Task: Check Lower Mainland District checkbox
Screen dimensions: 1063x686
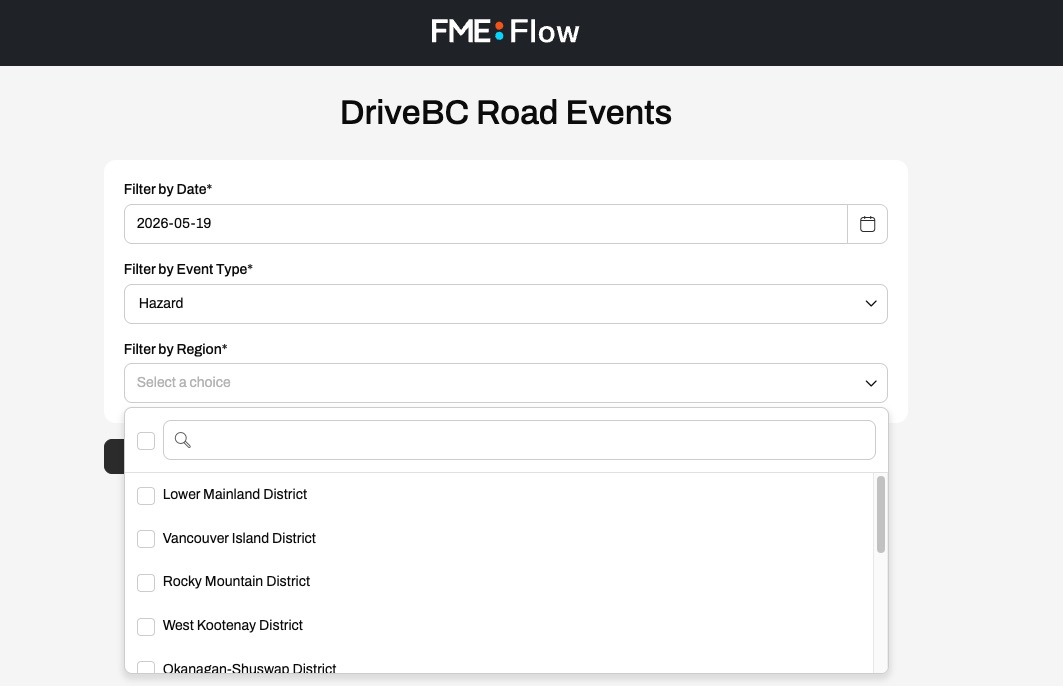Action: click(146, 496)
